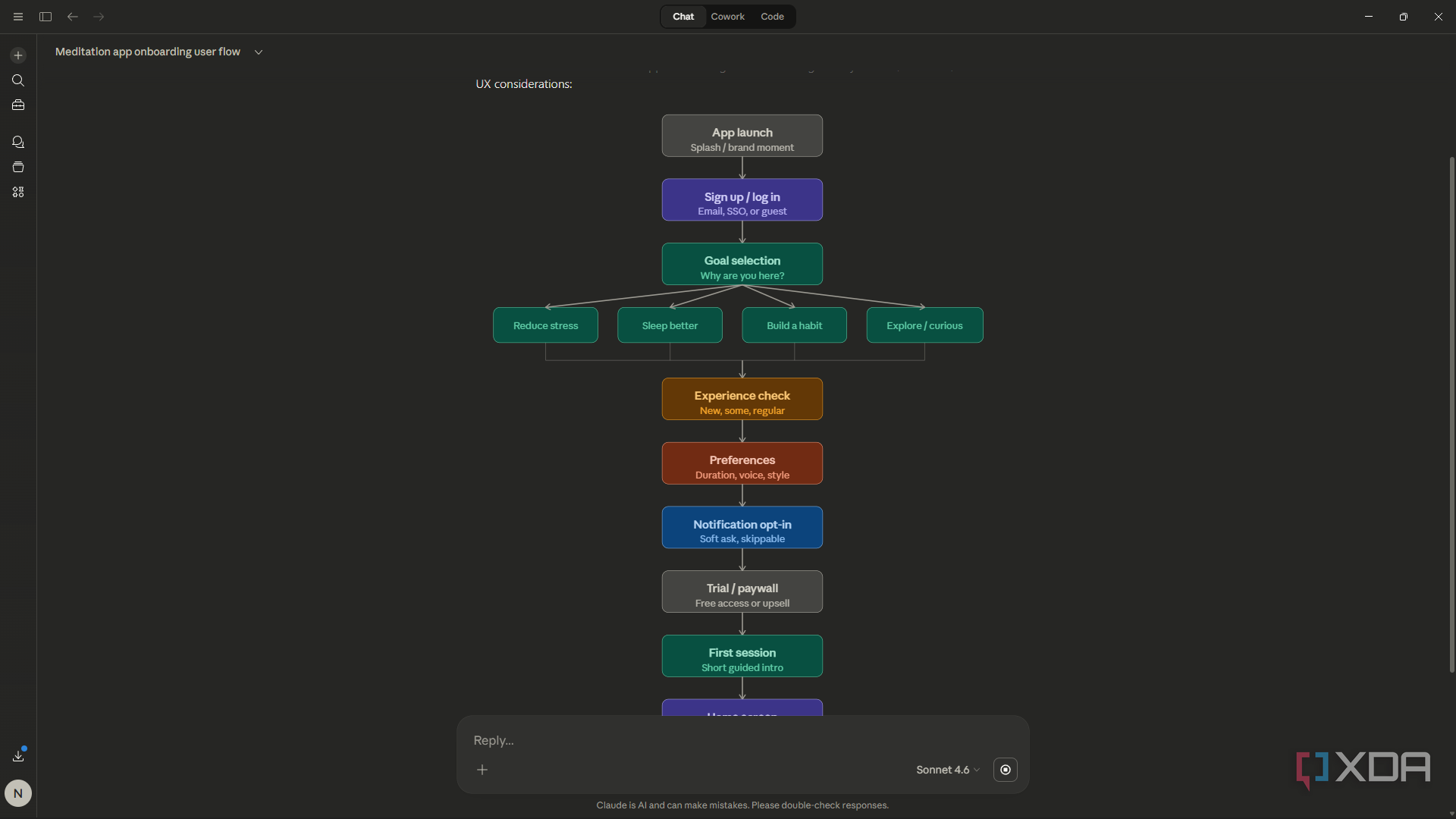This screenshot has height=819, width=1456.
Task: Click the Sign up / log in node
Action: [x=742, y=200]
